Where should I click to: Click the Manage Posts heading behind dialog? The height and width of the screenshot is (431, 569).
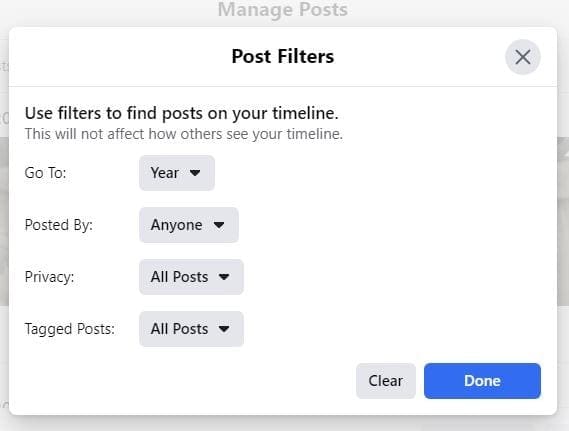[x=283, y=10]
